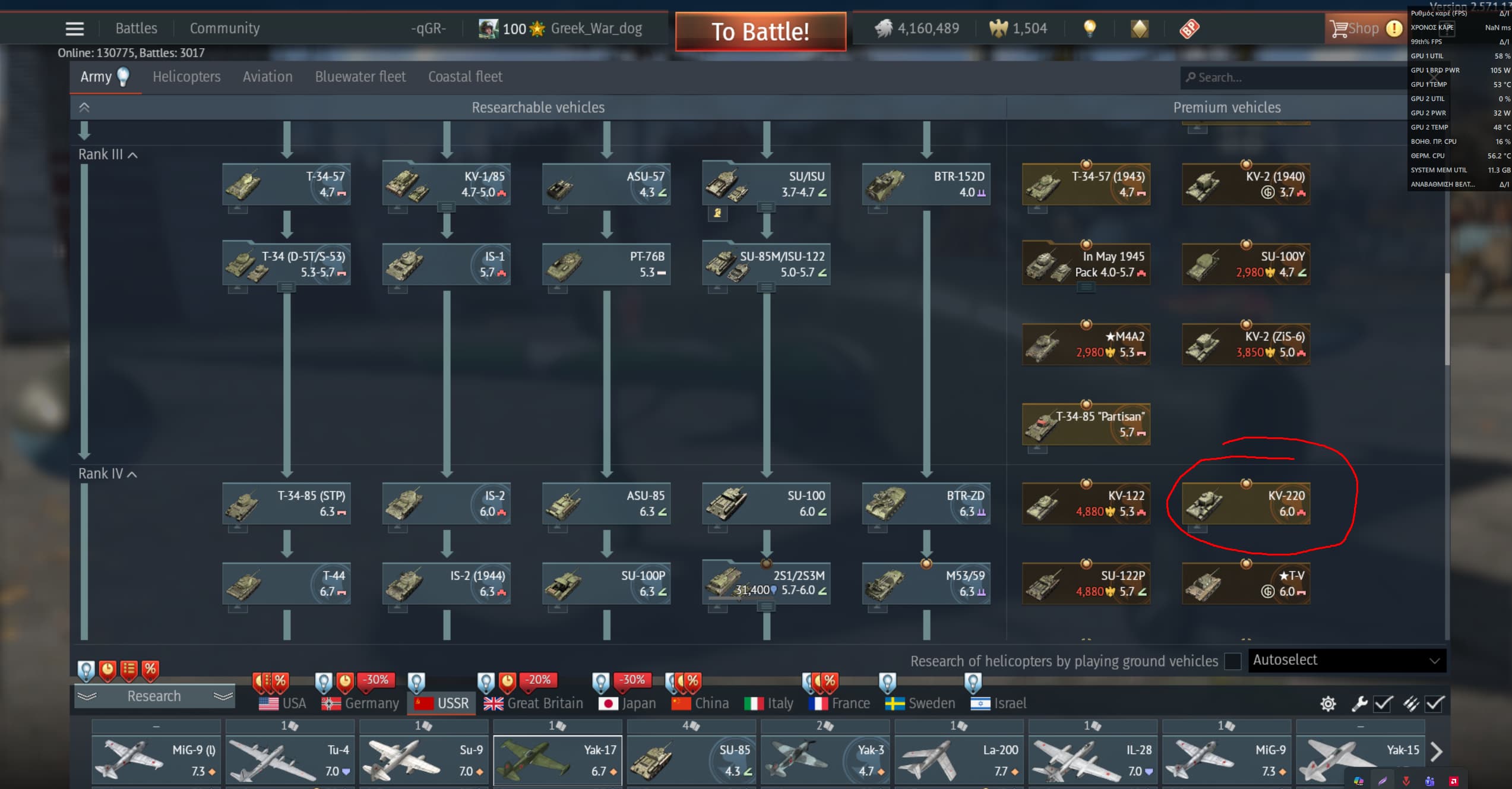Click the ammunition auto-refill icon
The image size is (1512, 789).
click(x=1410, y=704)
